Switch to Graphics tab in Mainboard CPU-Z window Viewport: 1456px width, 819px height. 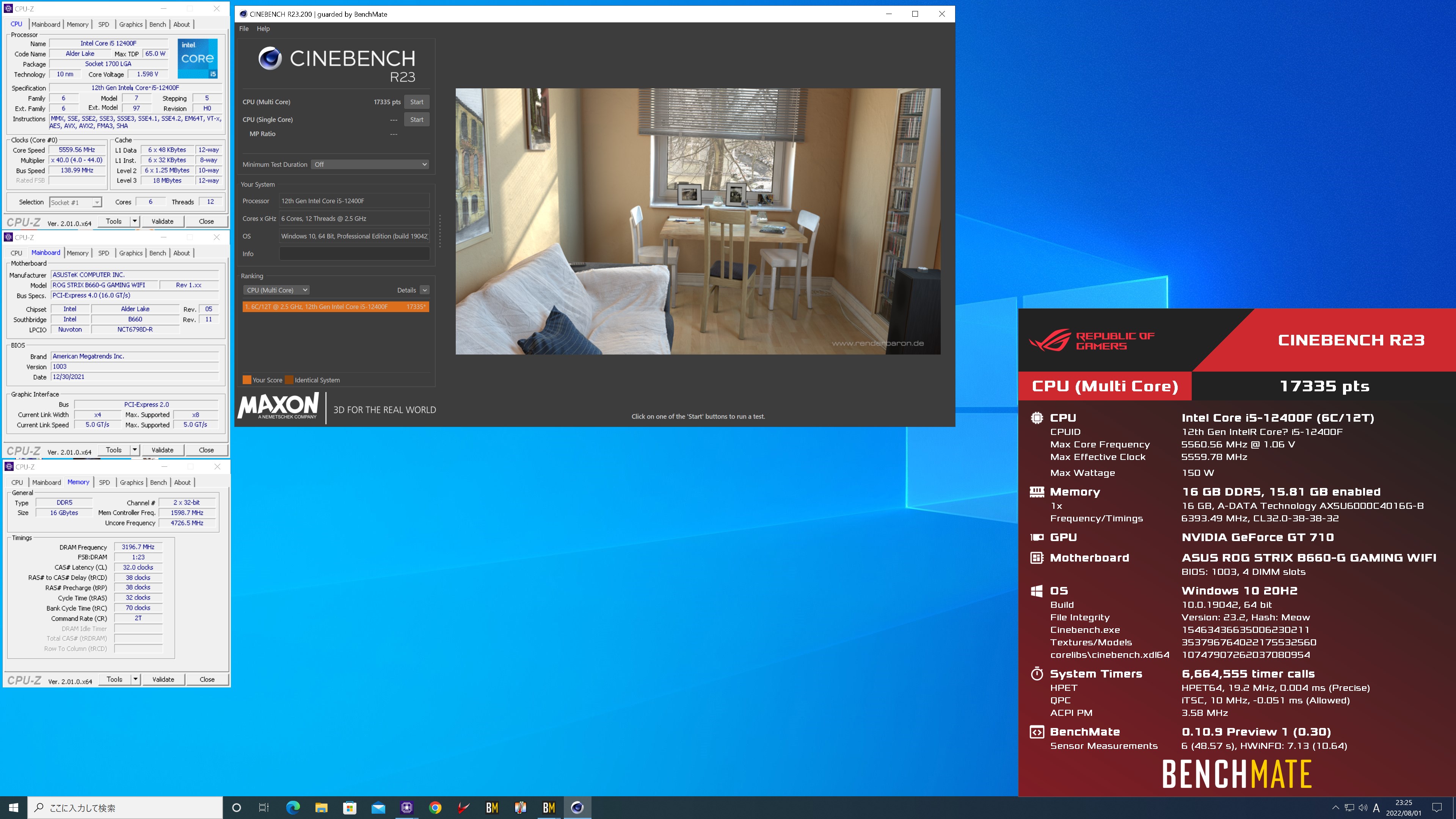(x=130, y=253)
